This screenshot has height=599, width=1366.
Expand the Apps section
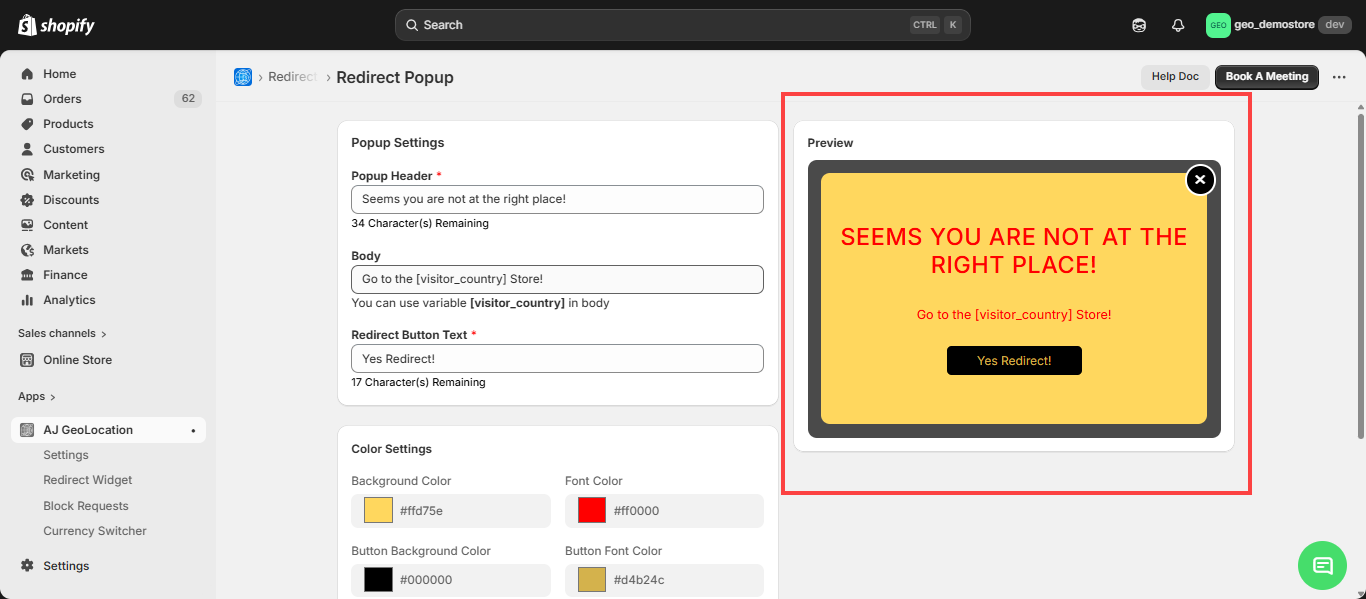point(37,396)
